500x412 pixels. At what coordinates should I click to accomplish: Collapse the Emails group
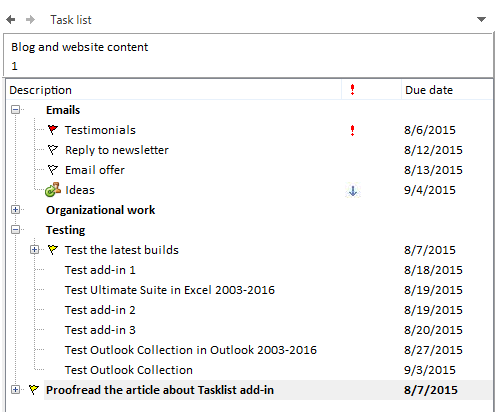[15, 109]
